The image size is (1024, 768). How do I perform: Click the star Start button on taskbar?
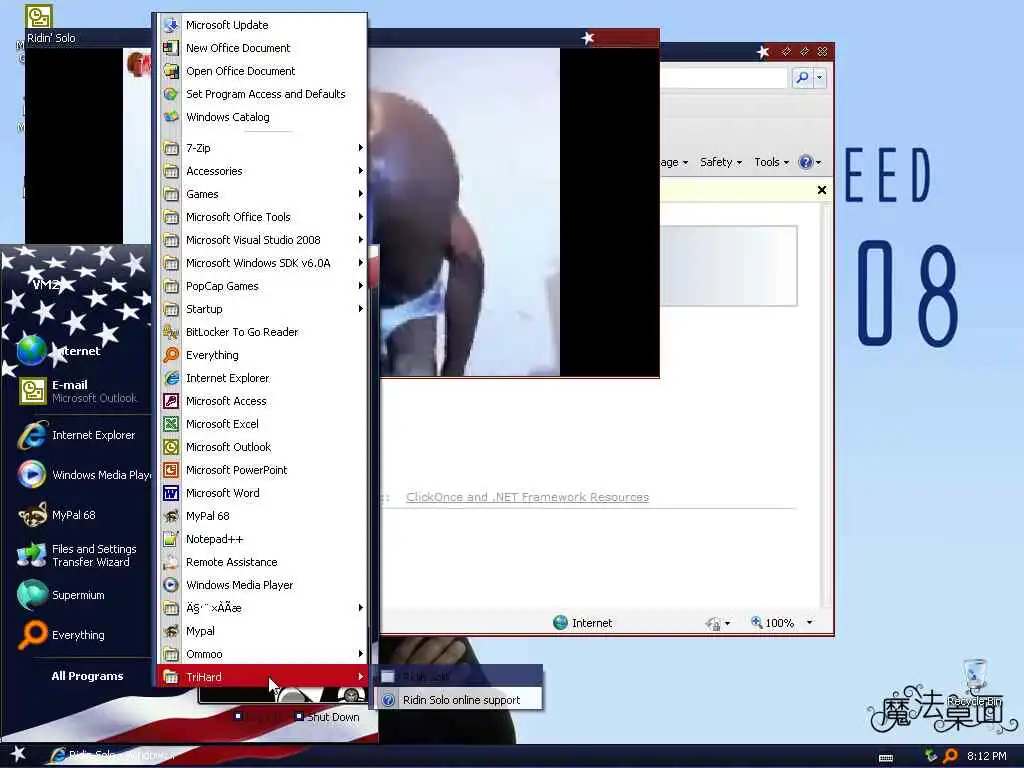click(x=18, y=754)
